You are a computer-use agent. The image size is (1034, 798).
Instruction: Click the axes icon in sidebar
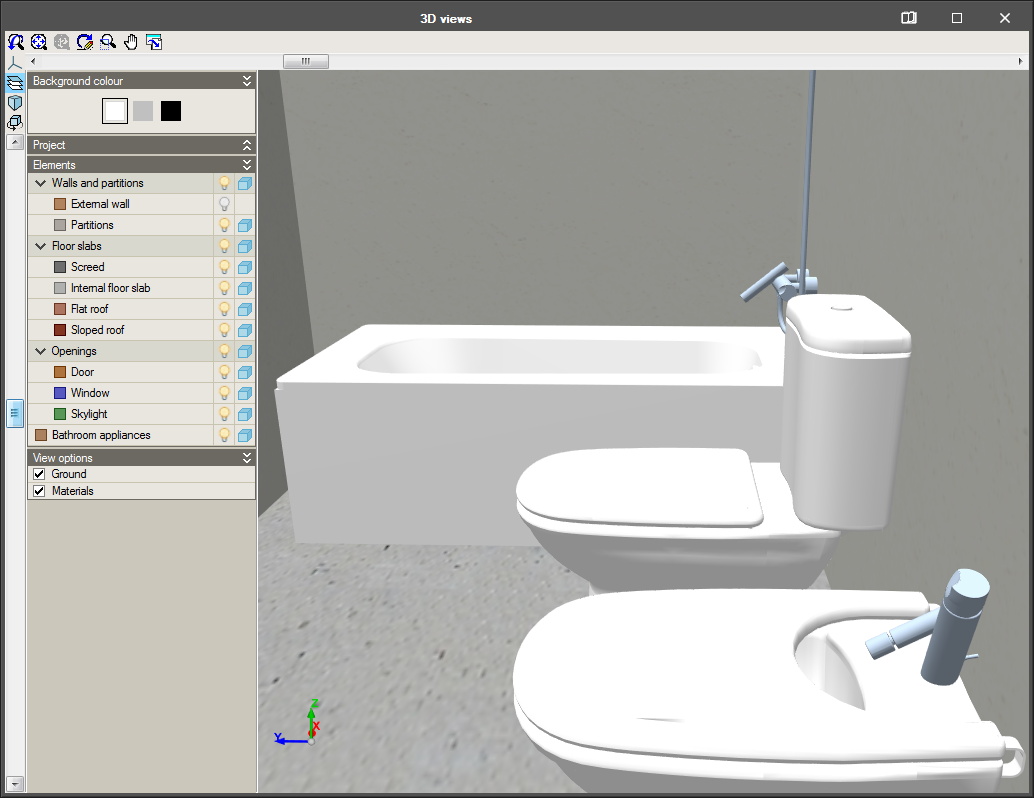click(x=15, y=63)
